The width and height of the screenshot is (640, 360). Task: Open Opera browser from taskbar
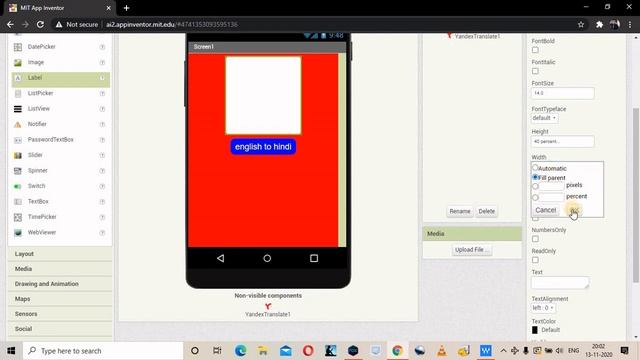coord(308,351)
